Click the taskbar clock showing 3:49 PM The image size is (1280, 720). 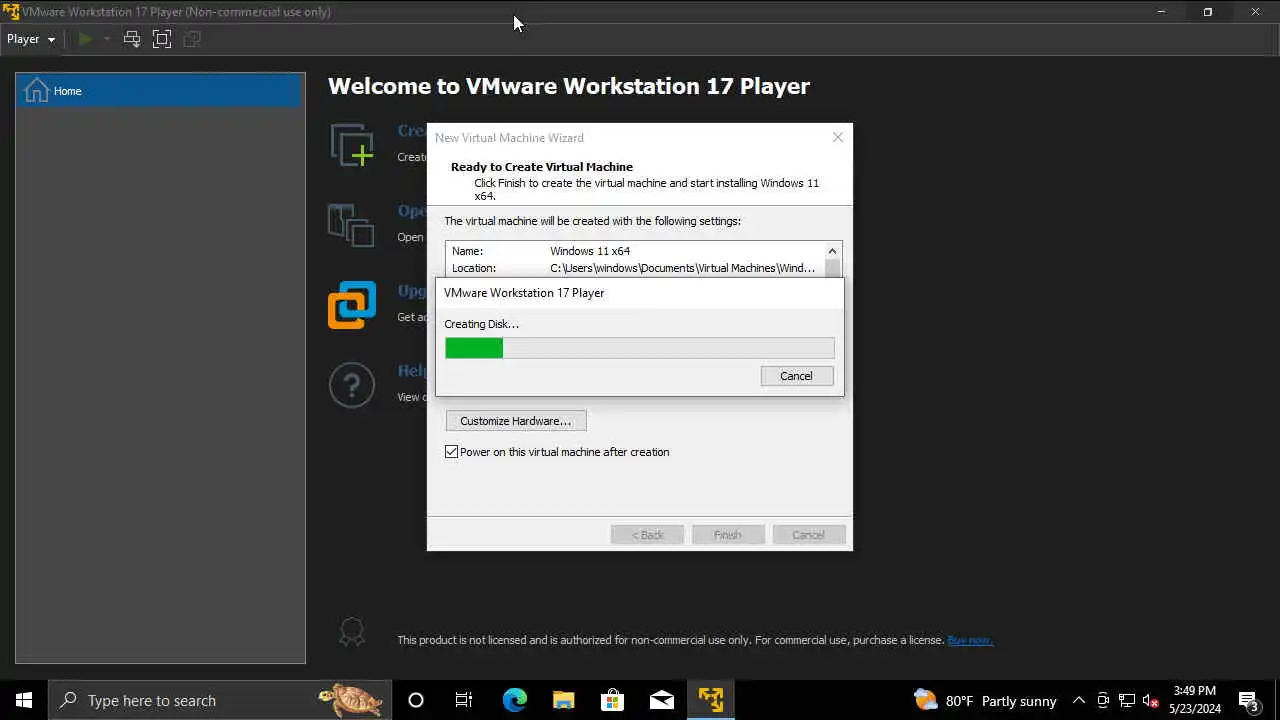point(1195,700)
